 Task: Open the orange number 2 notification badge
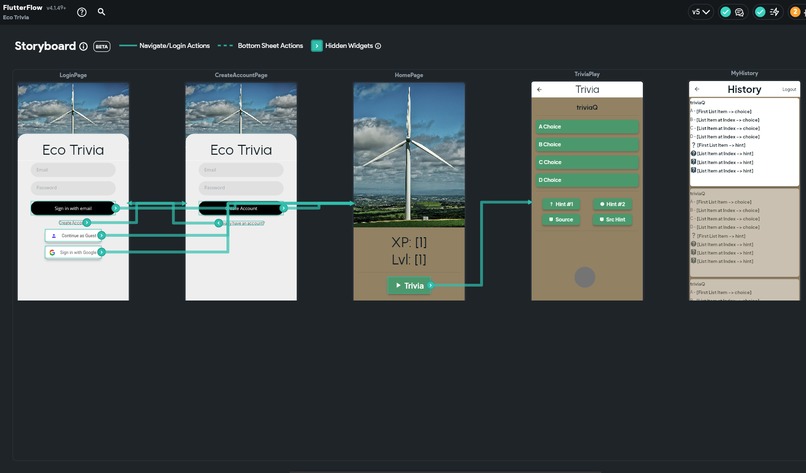(x=795, y=12)
